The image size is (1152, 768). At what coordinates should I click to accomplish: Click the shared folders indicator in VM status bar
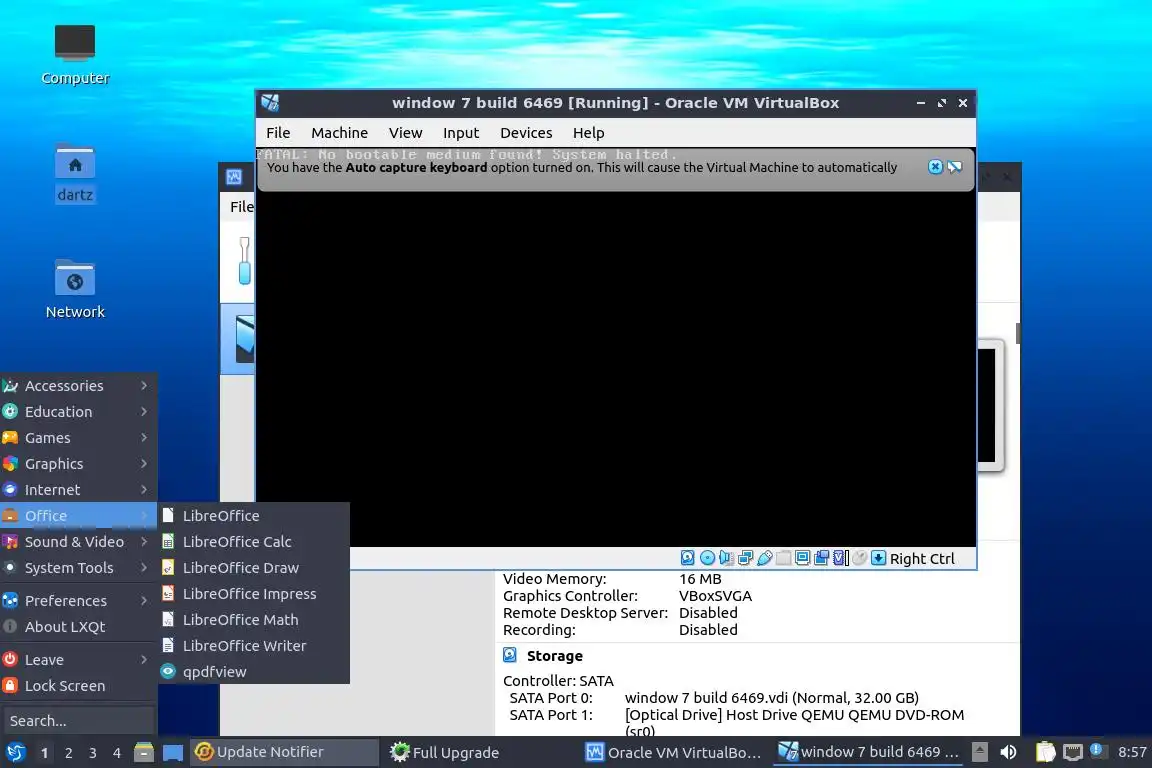(783, 558)
